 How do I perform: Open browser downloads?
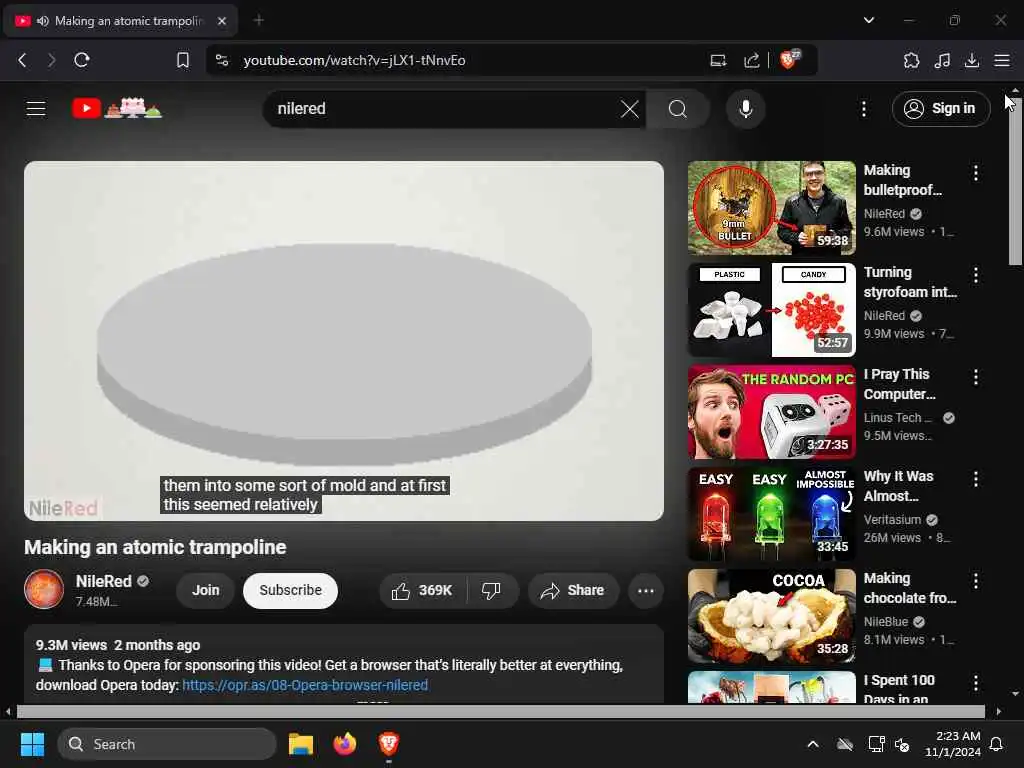pyautogui.click(x=972, y=61)
